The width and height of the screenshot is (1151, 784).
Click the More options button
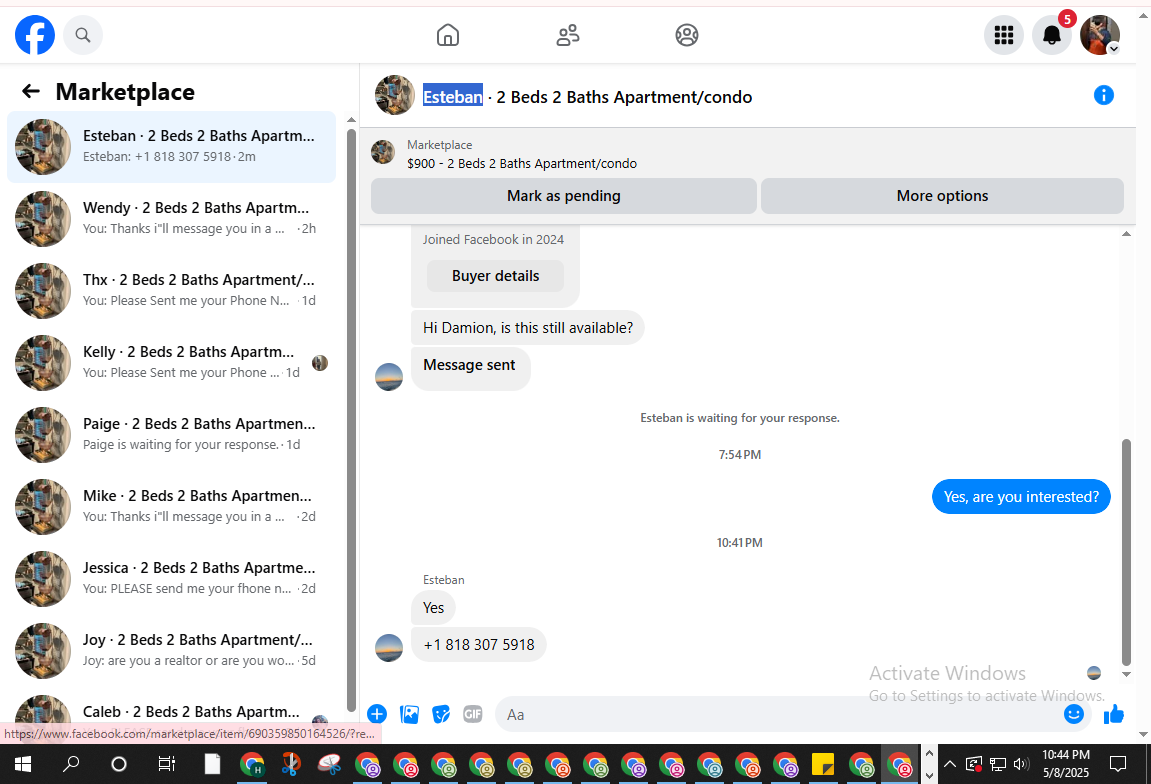pyautogui.click(x=942, y=196)
